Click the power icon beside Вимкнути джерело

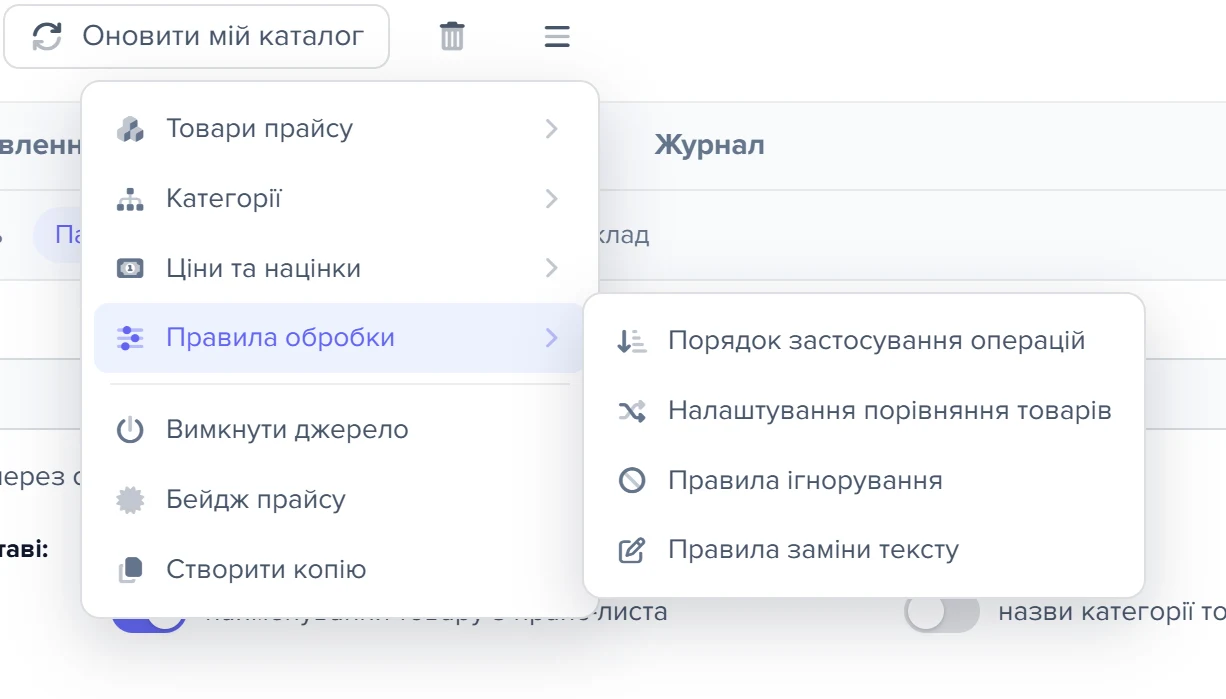(131, 430)
